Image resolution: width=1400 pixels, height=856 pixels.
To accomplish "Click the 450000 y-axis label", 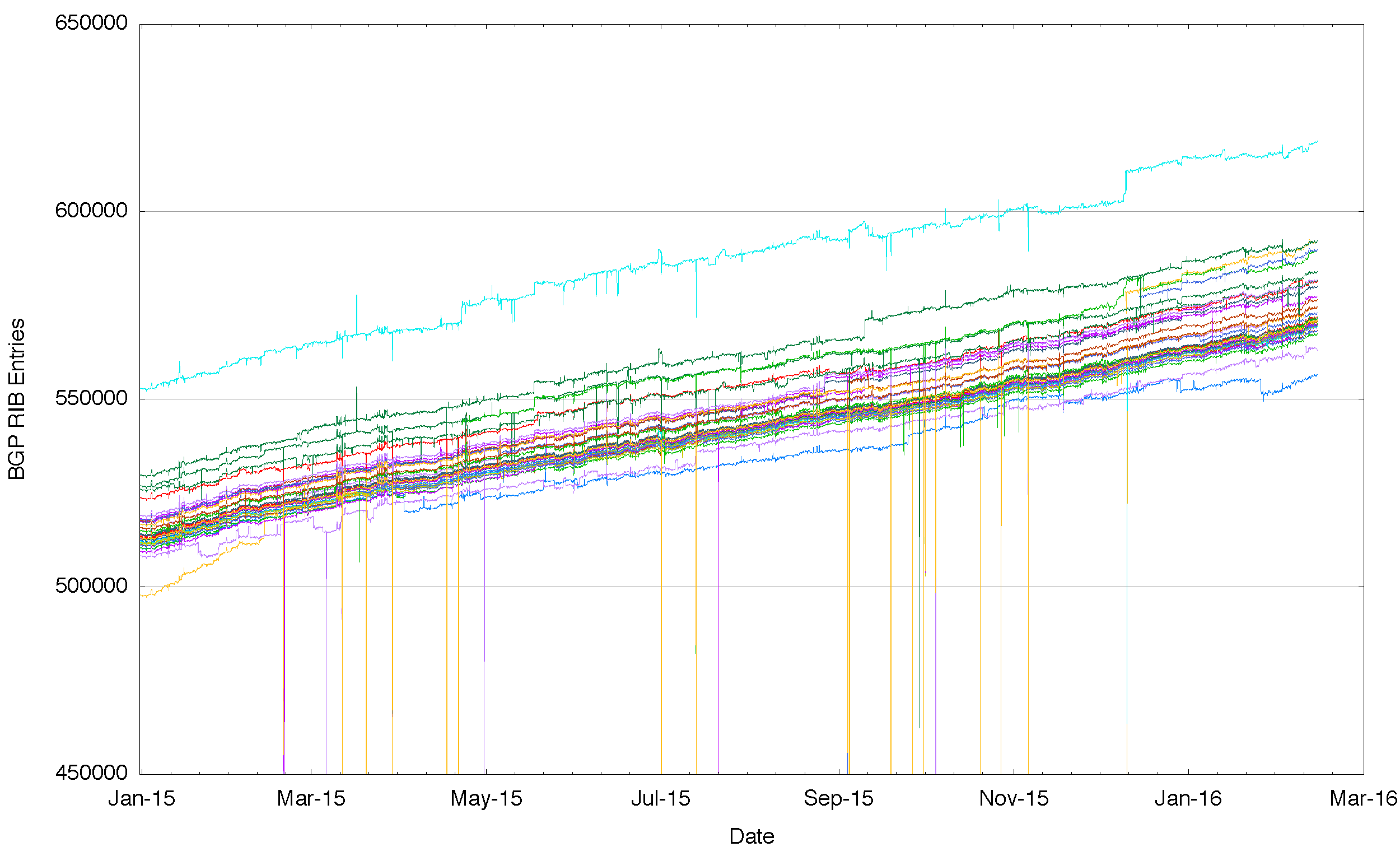I will (91, 773).
